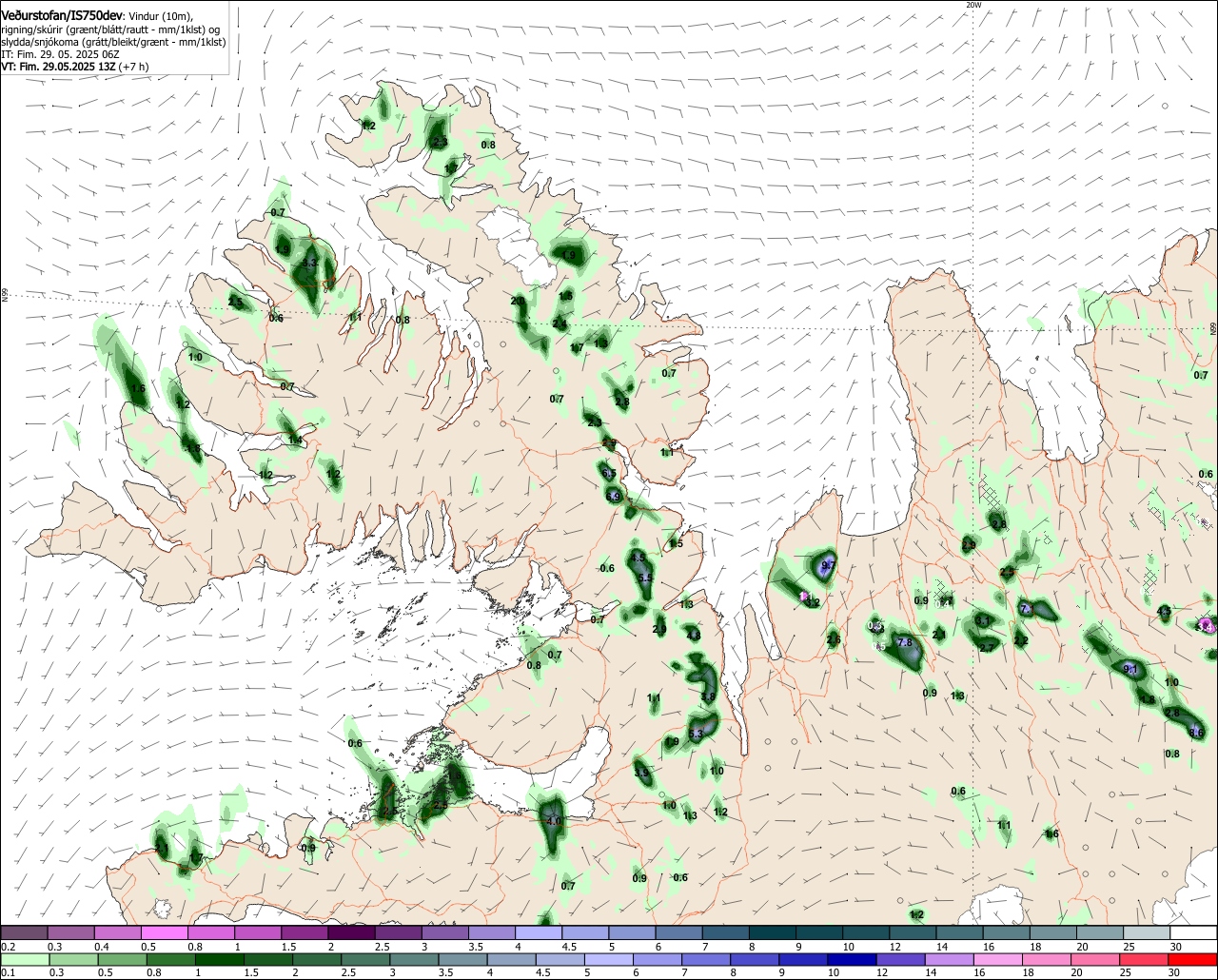Pick the light pink swatch starting at 16 in the lower legend
Viewport: 1218px width, 980px height.
pos(998,960)
